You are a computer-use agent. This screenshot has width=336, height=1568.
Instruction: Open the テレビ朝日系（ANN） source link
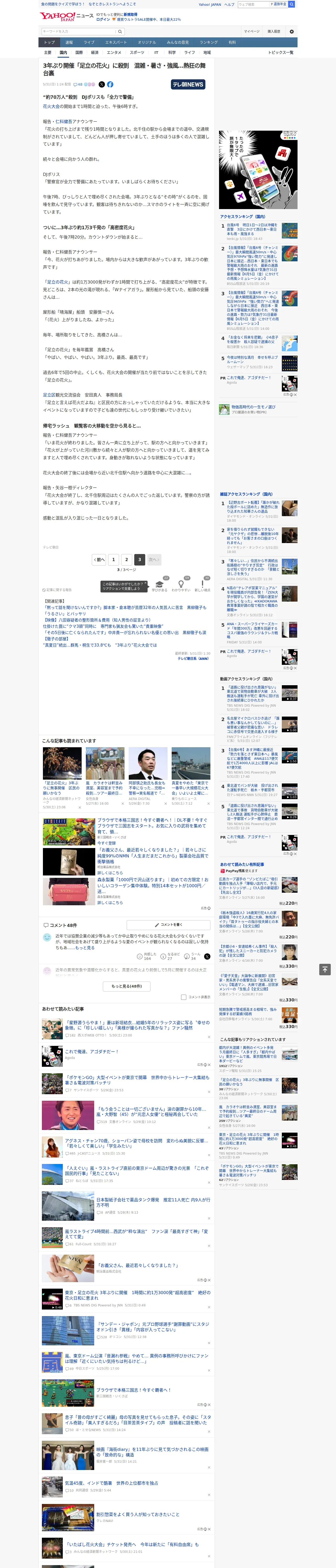click(x=193, y=659)
